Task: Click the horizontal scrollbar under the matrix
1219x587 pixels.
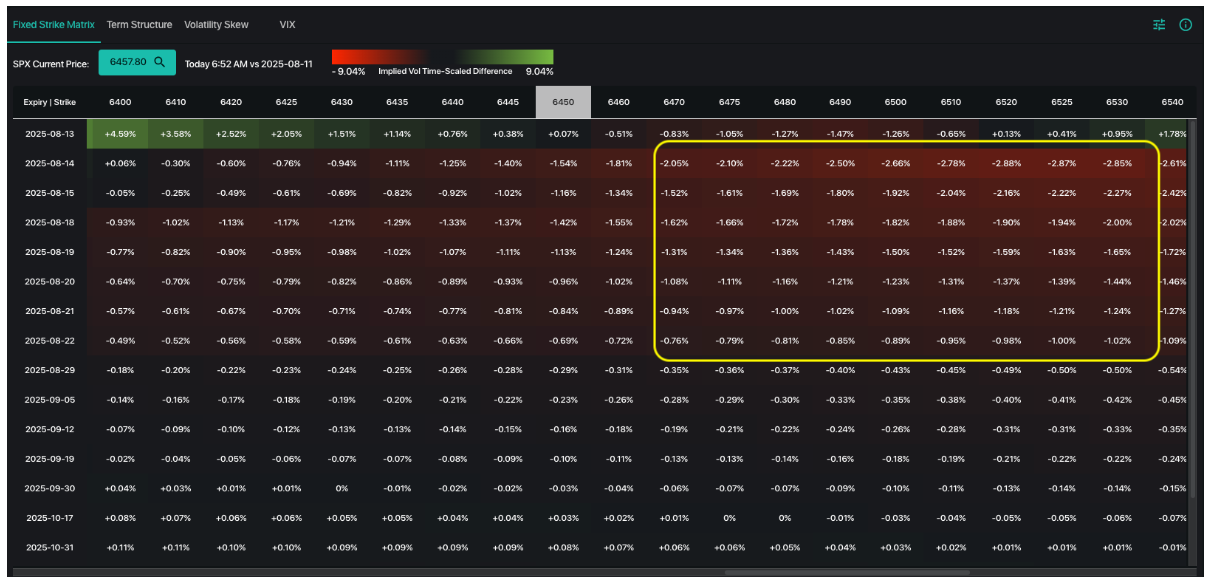Action: [846, 573]
